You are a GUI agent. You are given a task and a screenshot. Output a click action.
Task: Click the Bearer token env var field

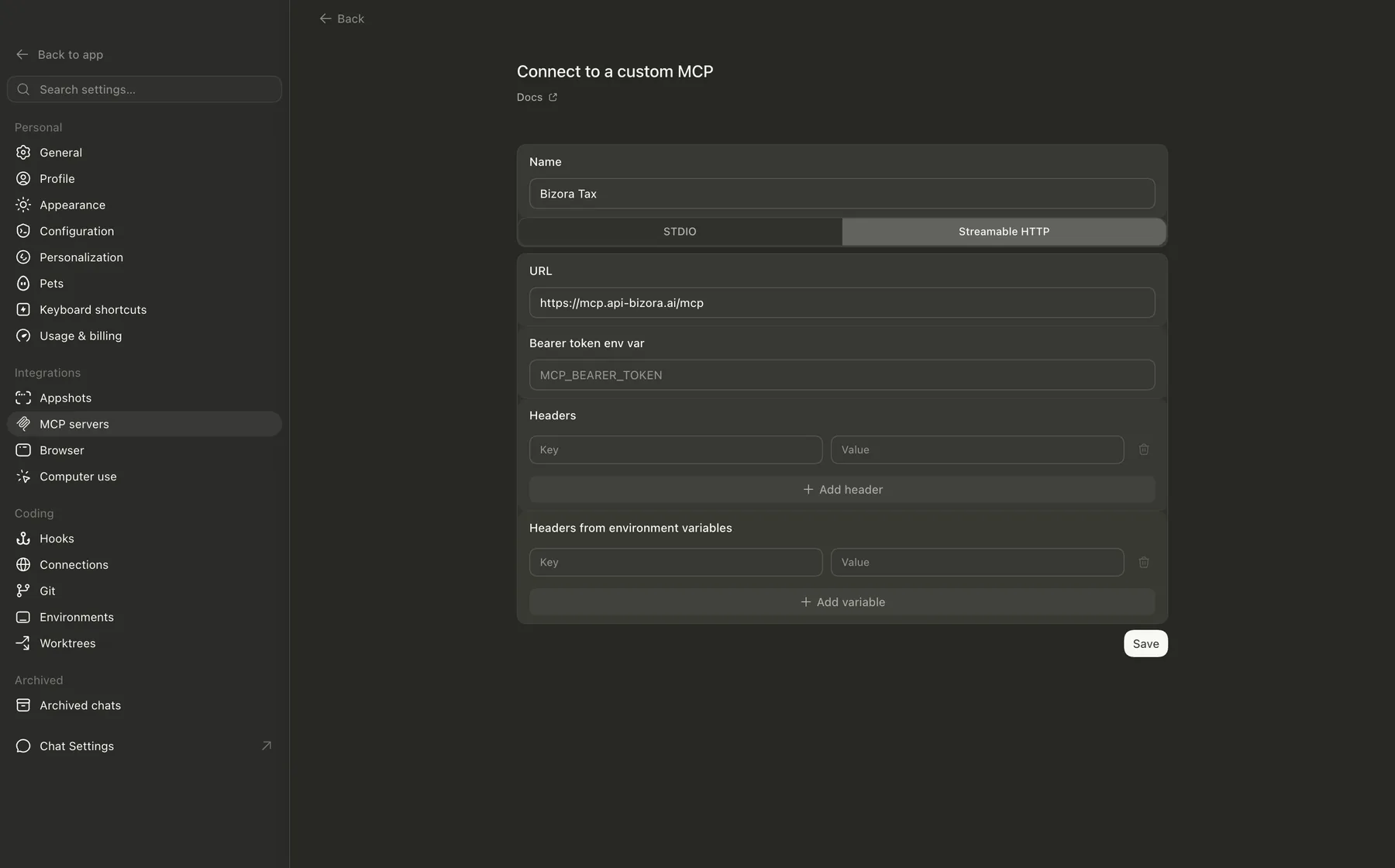pos(842,375)
